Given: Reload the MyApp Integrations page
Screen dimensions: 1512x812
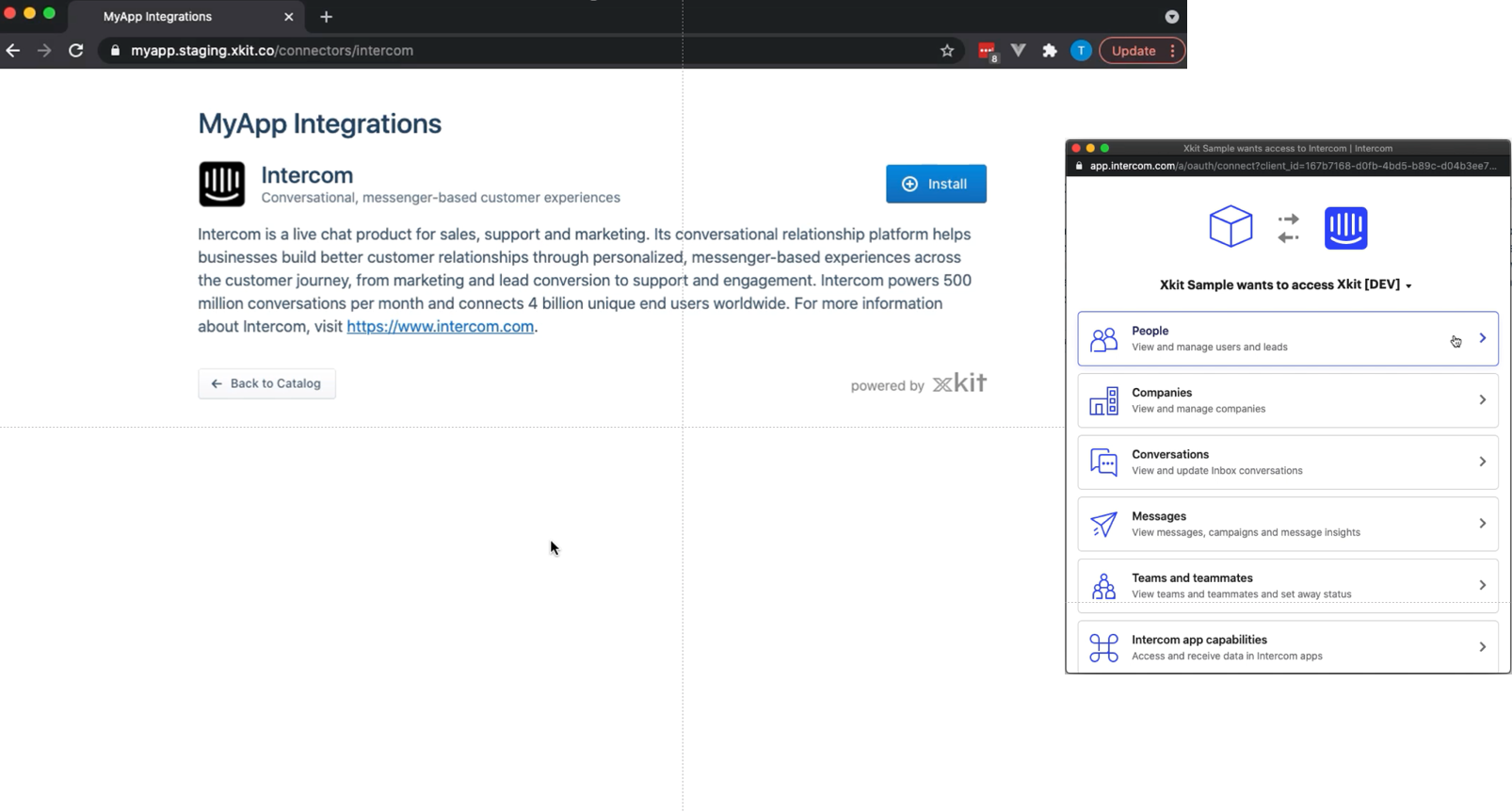Looking at the screenshot, I should click(76, 51).
